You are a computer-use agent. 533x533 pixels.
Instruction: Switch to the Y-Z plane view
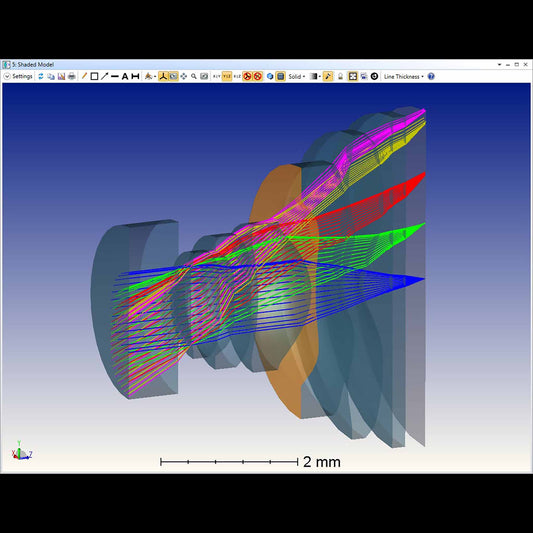click(227, 76)
